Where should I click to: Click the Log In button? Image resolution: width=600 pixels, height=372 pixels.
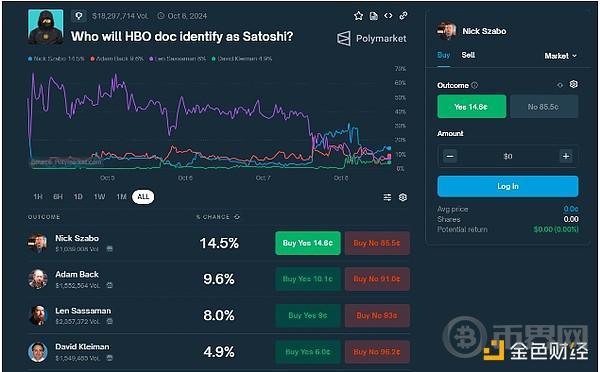pos(508,186)
